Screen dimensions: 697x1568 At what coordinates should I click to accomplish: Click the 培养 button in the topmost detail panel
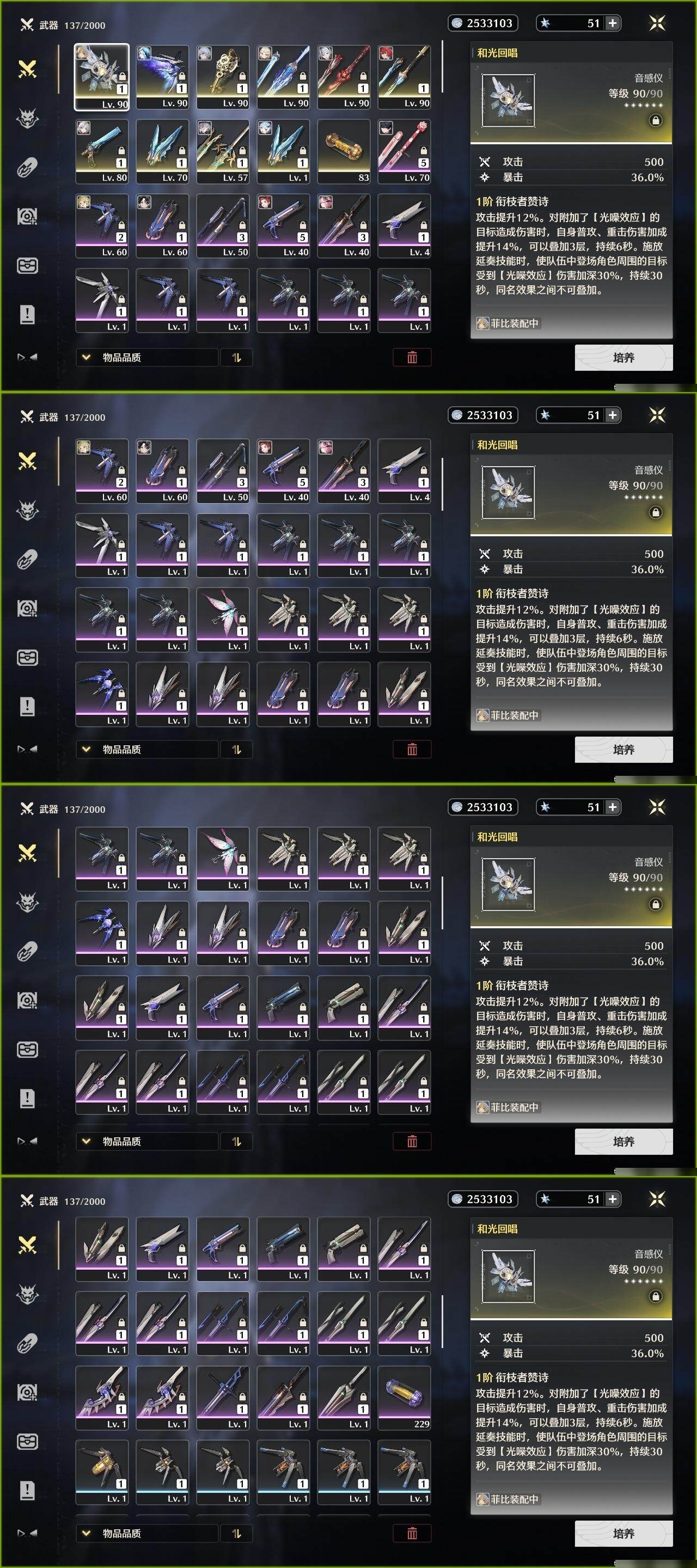(624, 357)
